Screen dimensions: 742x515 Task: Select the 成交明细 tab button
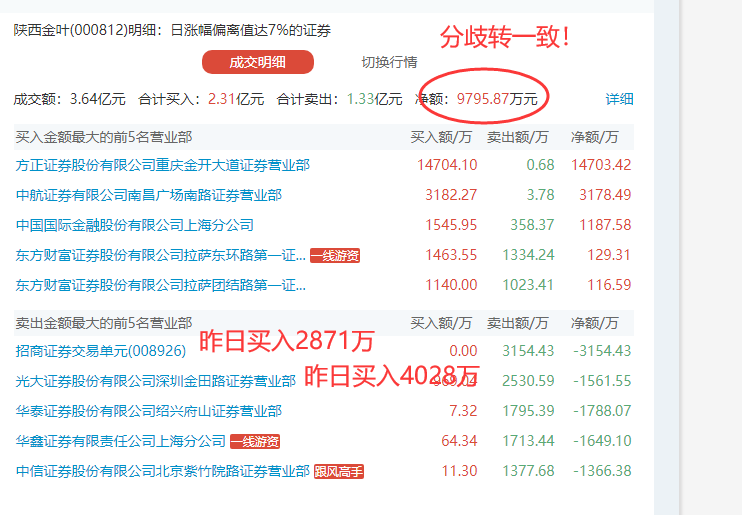(x=257, y=62)
